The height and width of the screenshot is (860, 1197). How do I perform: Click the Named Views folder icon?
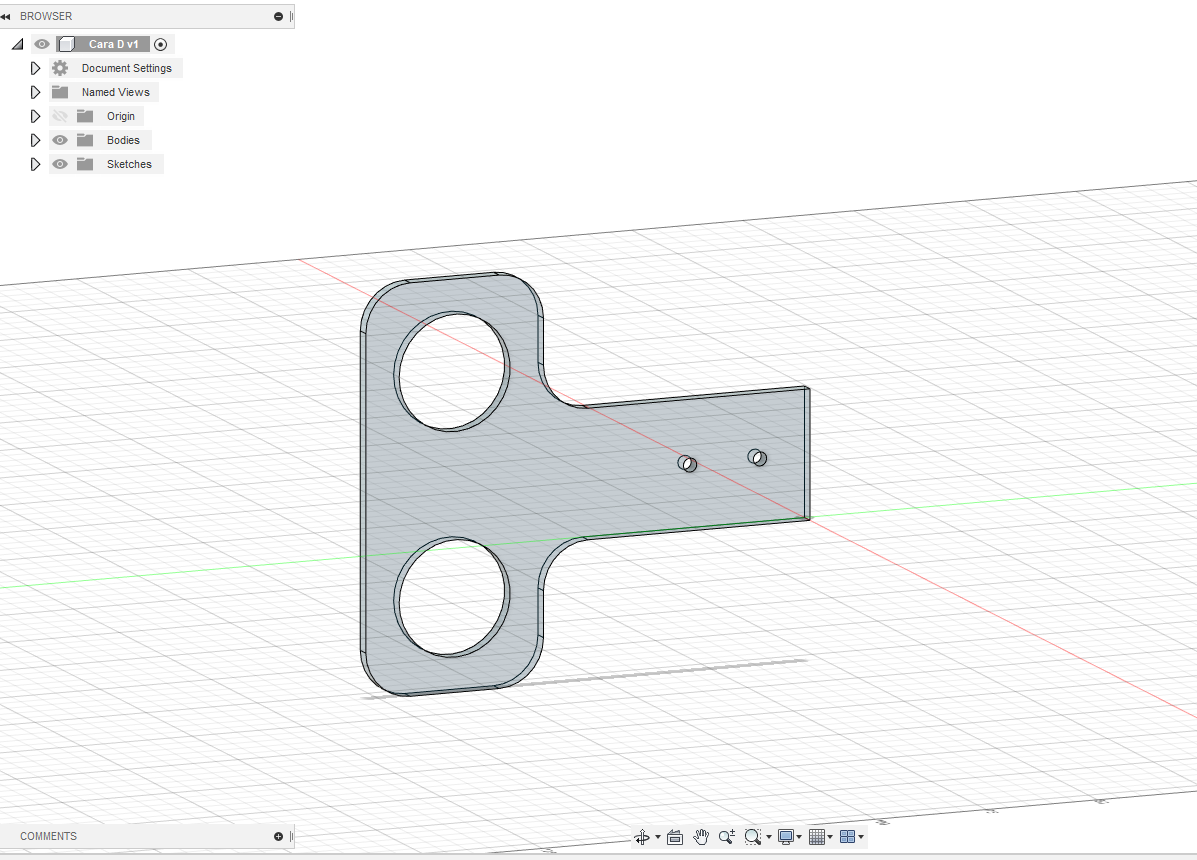(x=60, y=92)
